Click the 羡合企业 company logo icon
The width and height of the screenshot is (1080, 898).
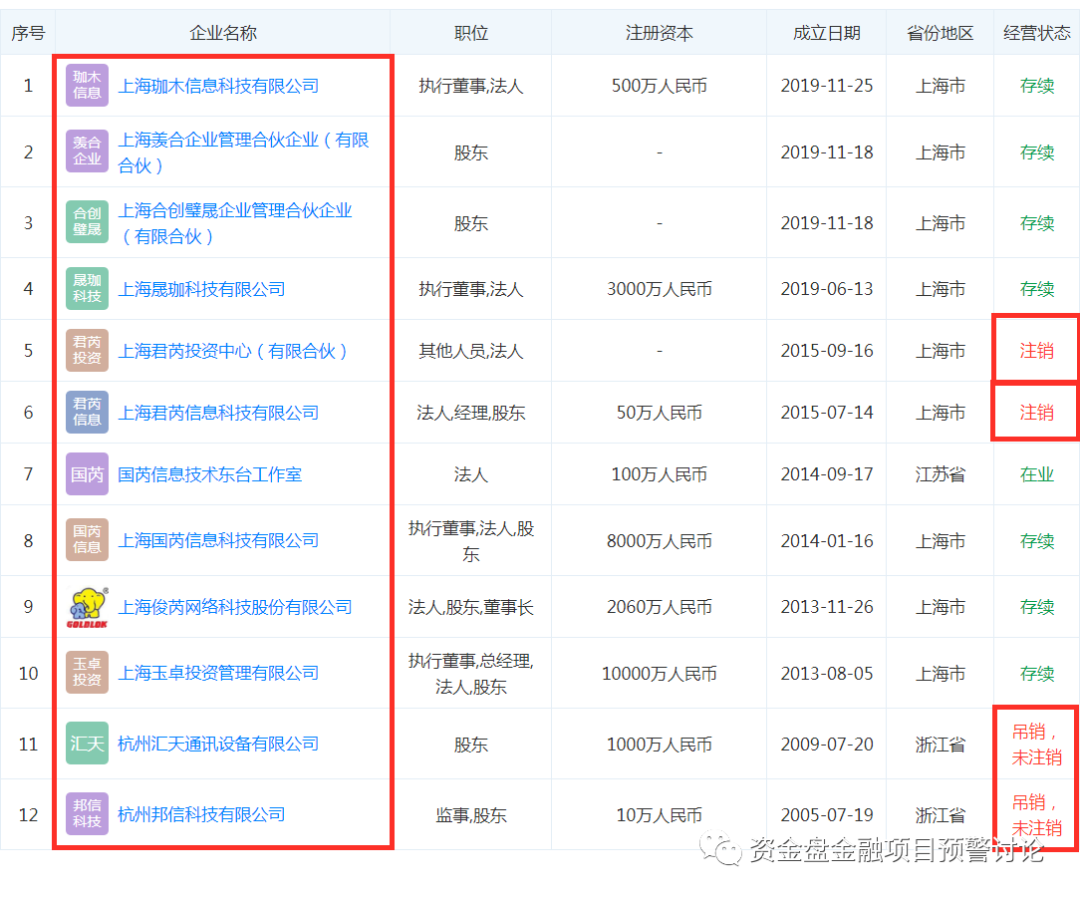click(x=87, y=151)
